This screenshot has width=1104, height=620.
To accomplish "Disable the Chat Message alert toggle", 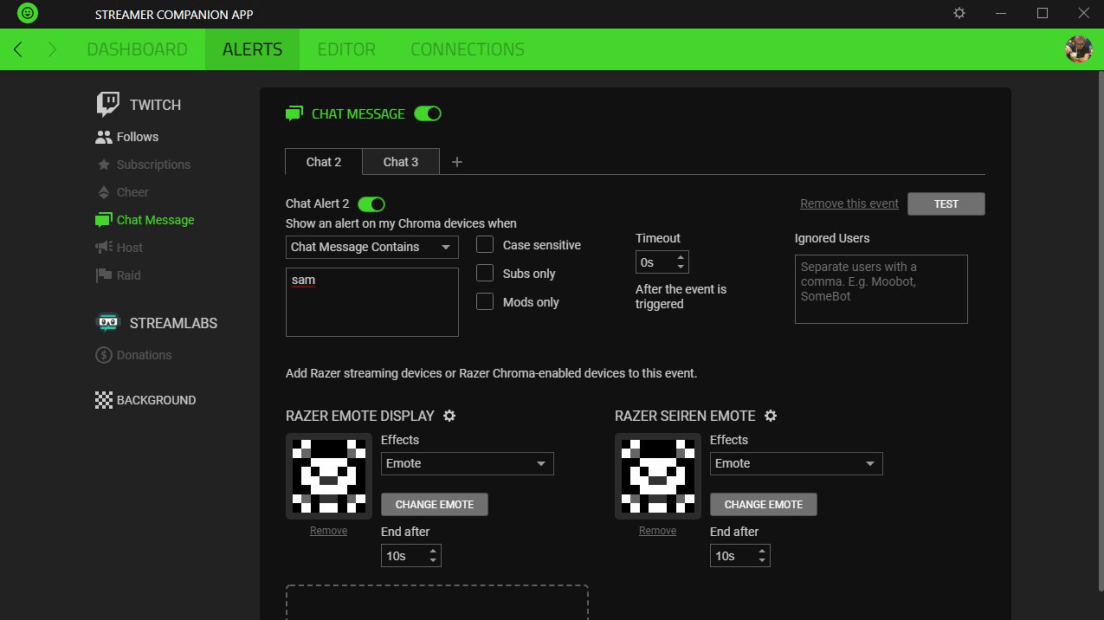I will (x=428, y=114).
